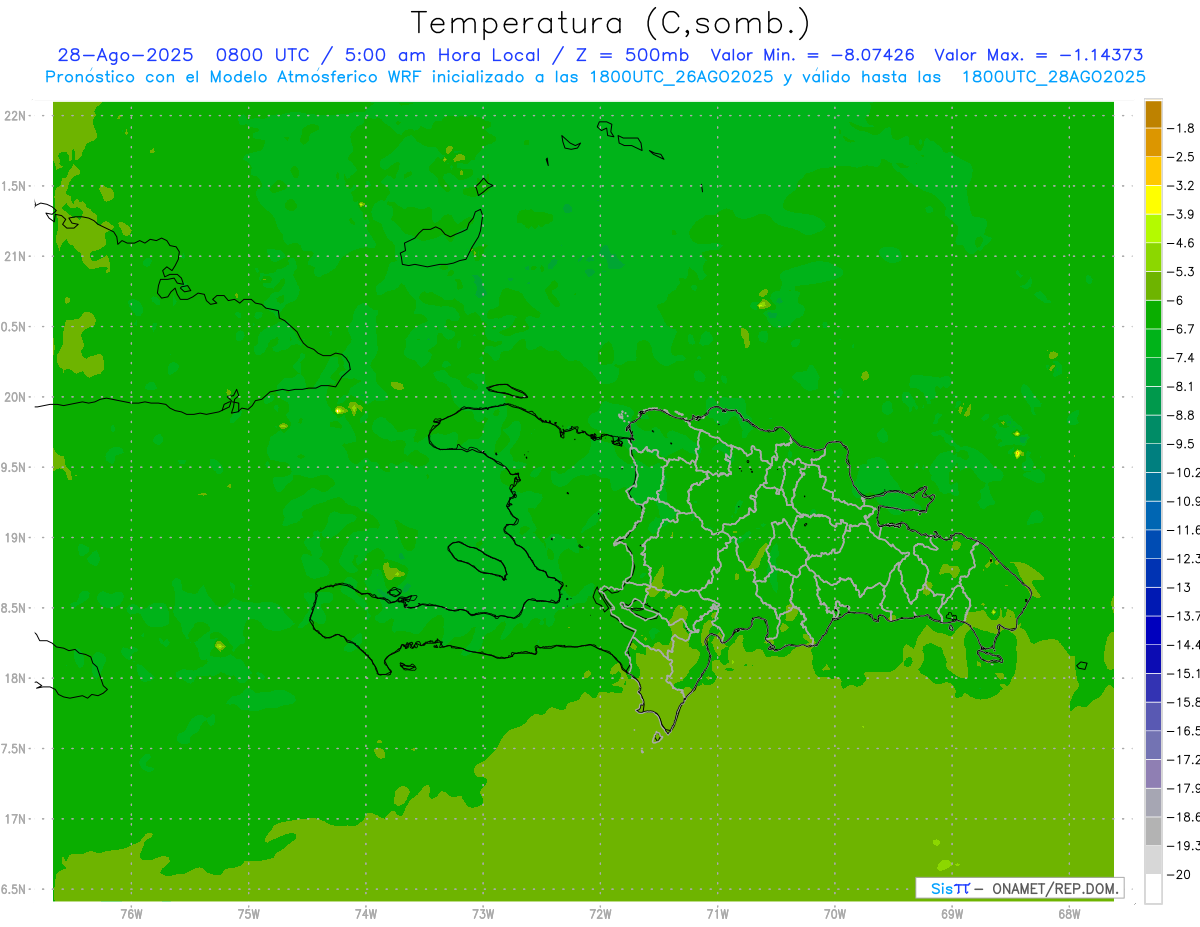The height and width of the screenshot is (927, 1200).
Task: Click the '75W' longitude label
Action: [249, 914]
